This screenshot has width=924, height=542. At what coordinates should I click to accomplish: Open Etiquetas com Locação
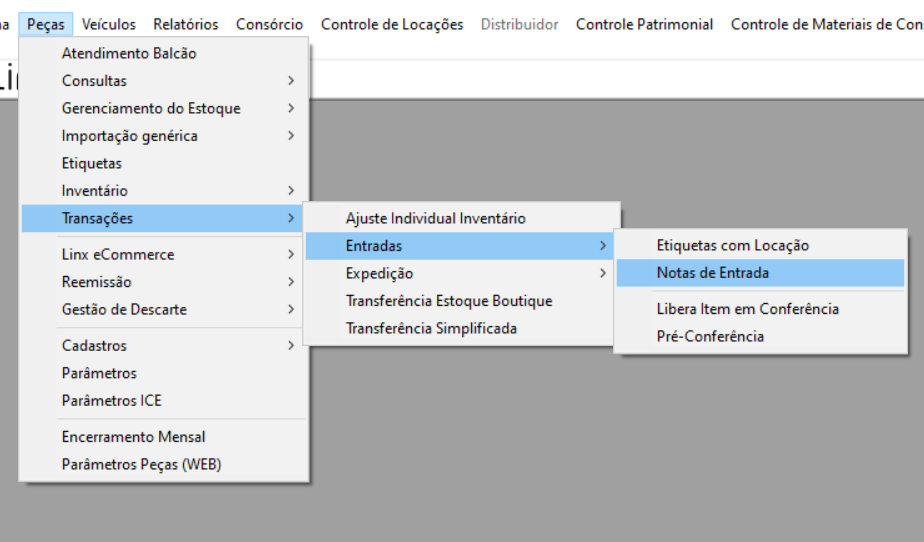pos(733,246)
